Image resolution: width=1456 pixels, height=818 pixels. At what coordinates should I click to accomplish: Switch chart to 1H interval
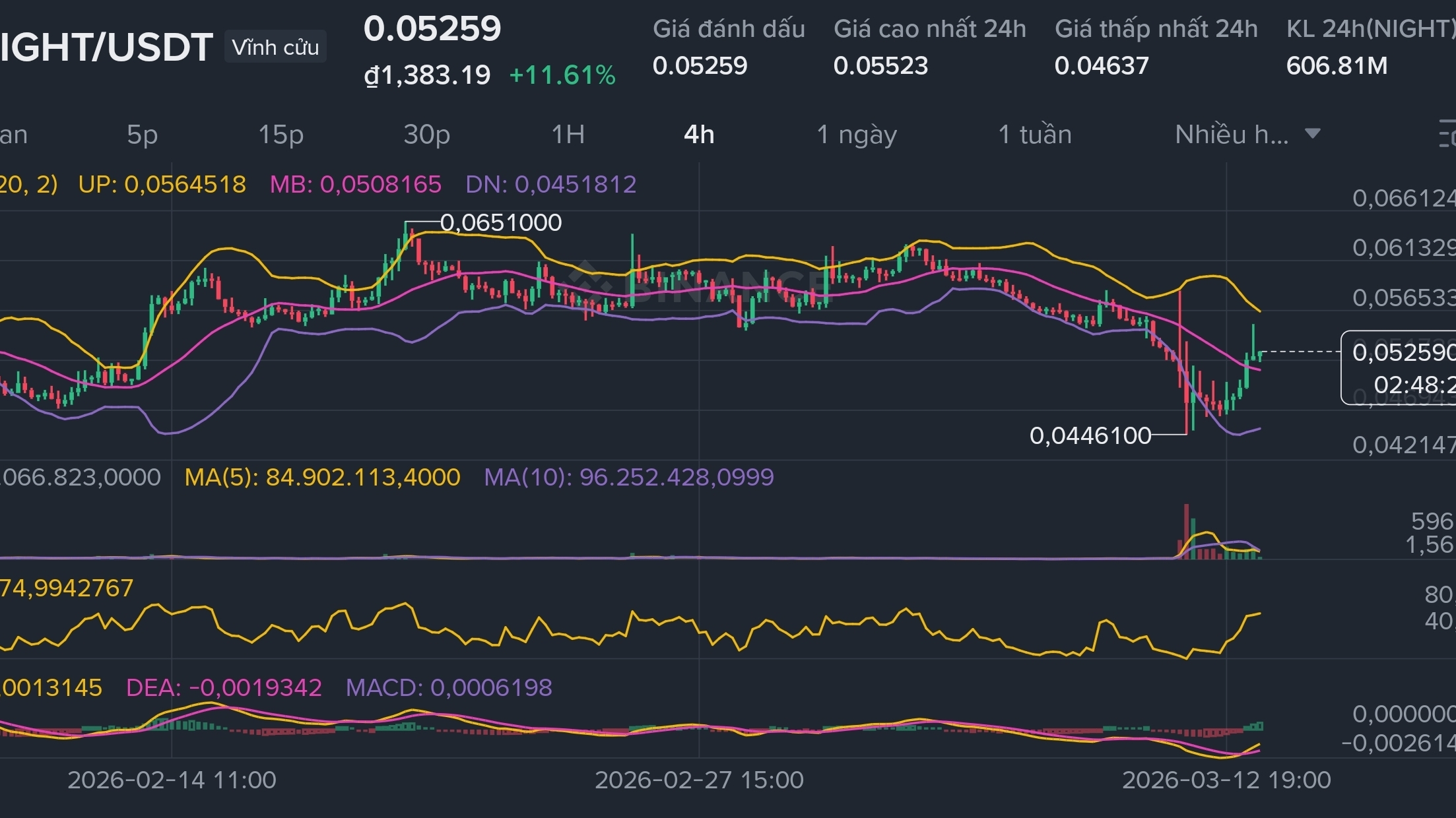(x=568, y=135)
